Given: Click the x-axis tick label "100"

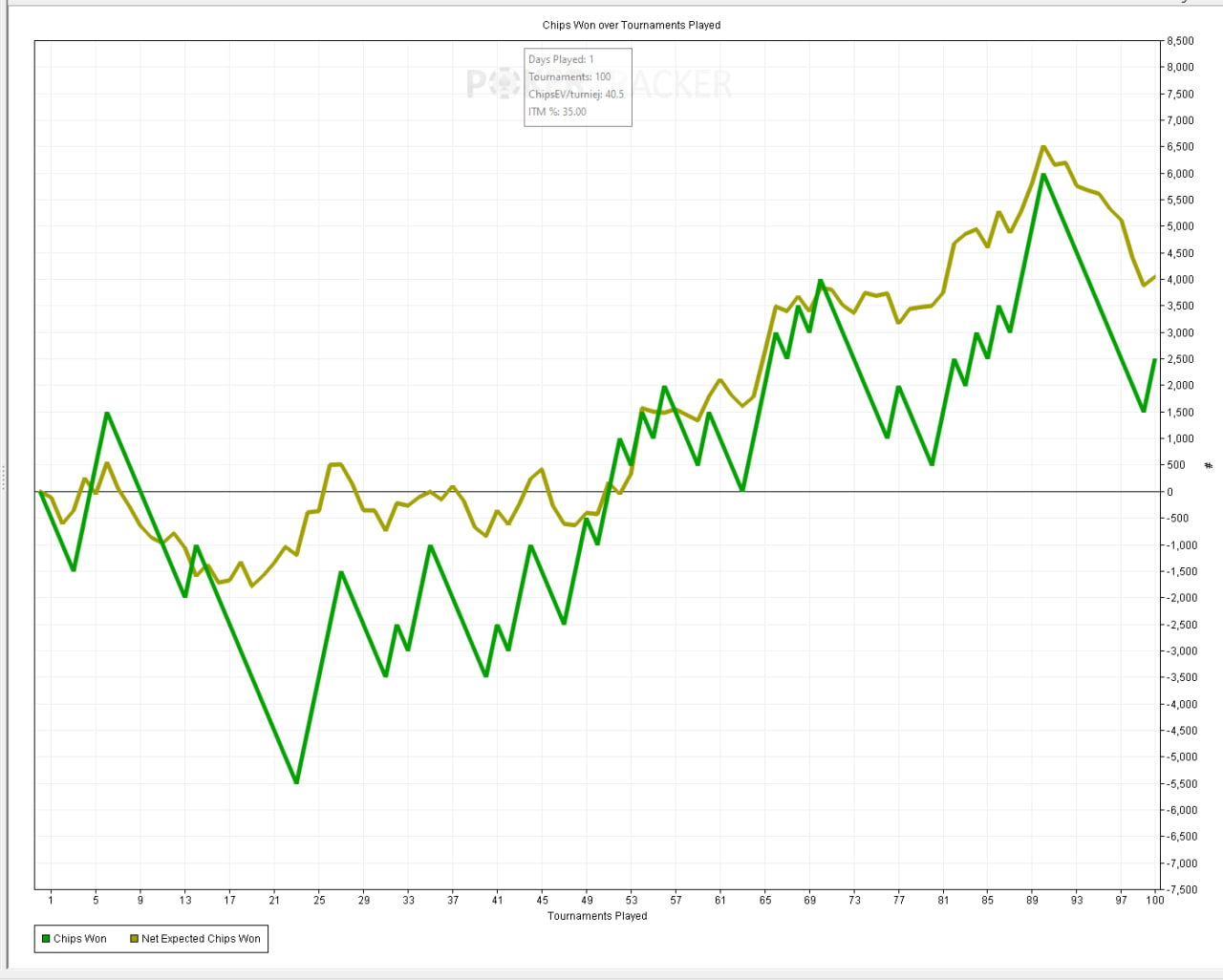Looking at the screenshot, I should click(1155, 900).
